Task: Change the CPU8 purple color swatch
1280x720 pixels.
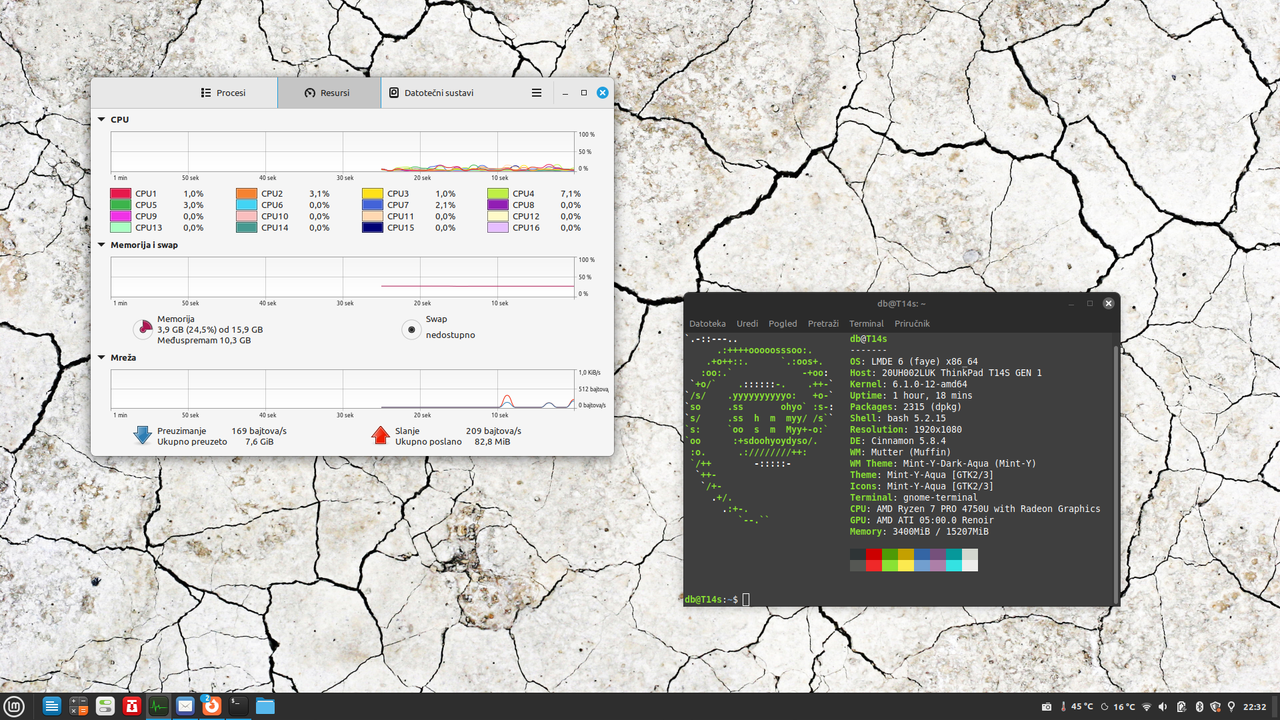Action: coord(498,205)
